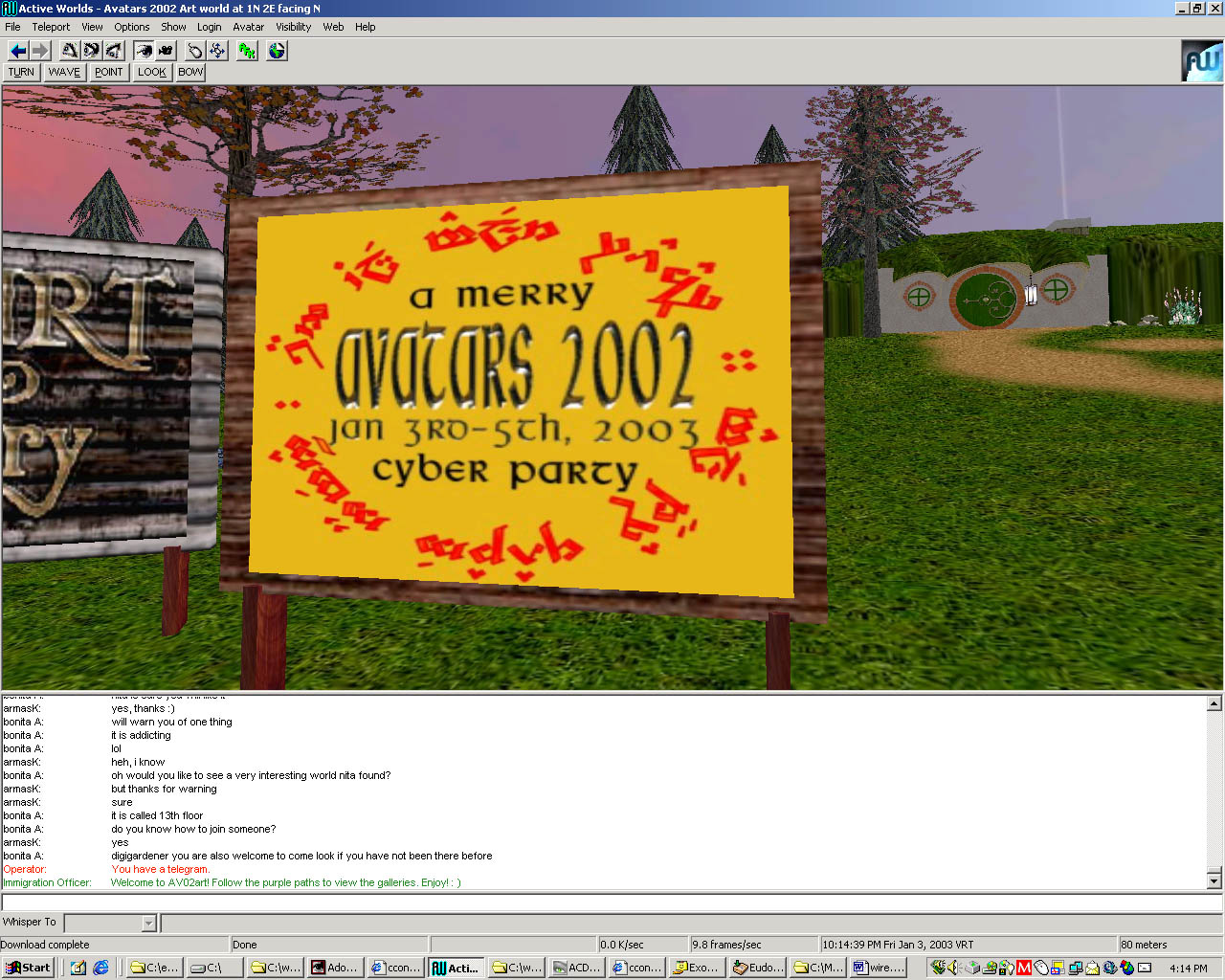Toggle first-person eye view
Viewport: 1225px width, 980px height.
144,51
